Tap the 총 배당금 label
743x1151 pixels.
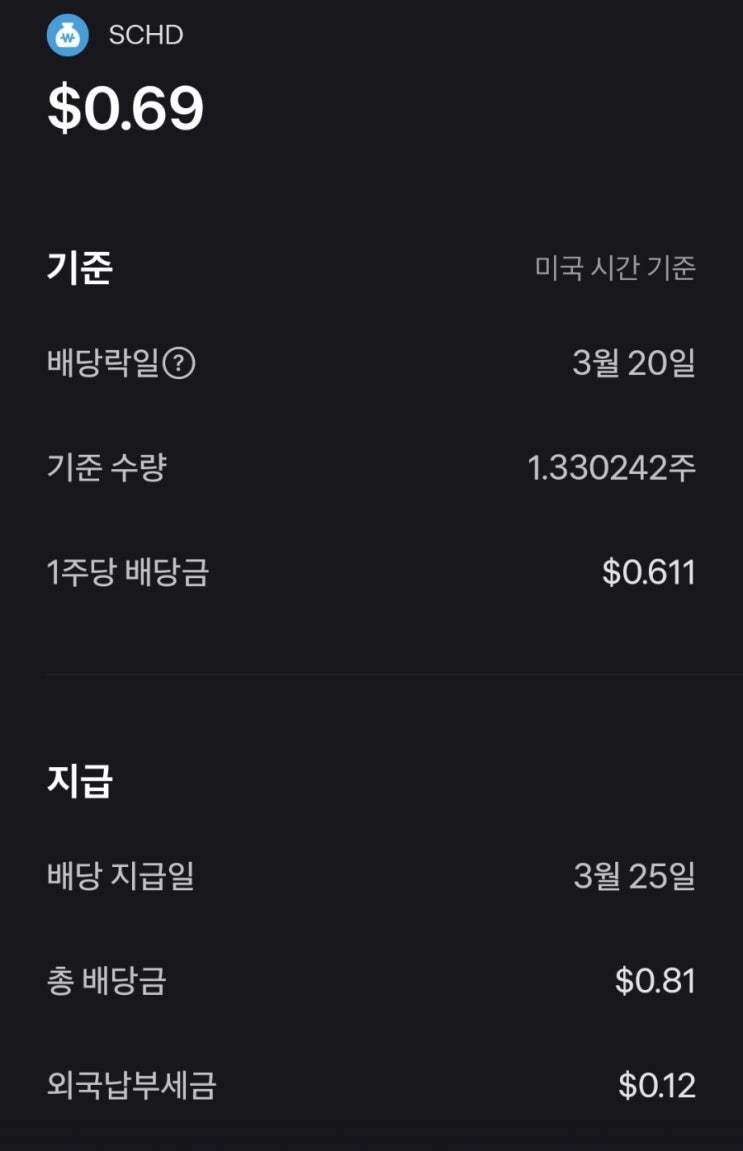(x=107, y=981)
